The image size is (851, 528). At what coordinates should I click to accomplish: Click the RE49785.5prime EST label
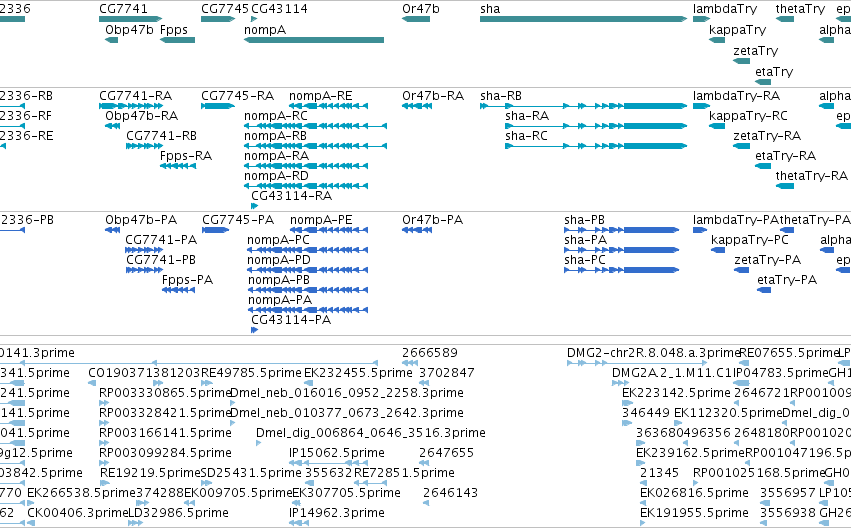coord(251,373)
